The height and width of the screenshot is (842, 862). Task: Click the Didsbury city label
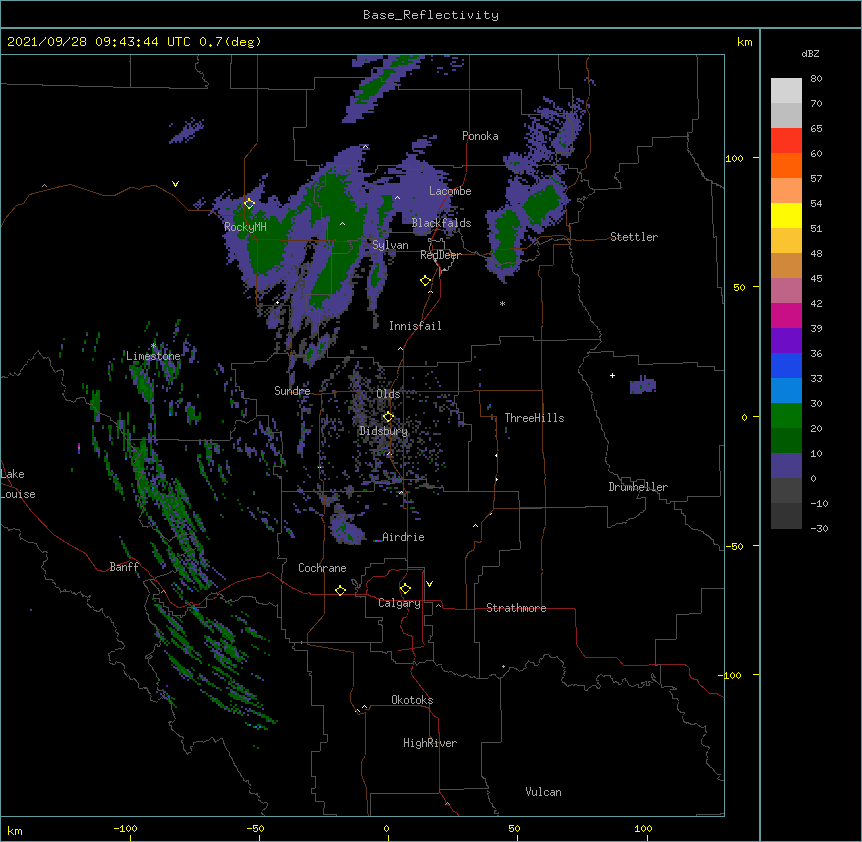(x=384, y=431)
